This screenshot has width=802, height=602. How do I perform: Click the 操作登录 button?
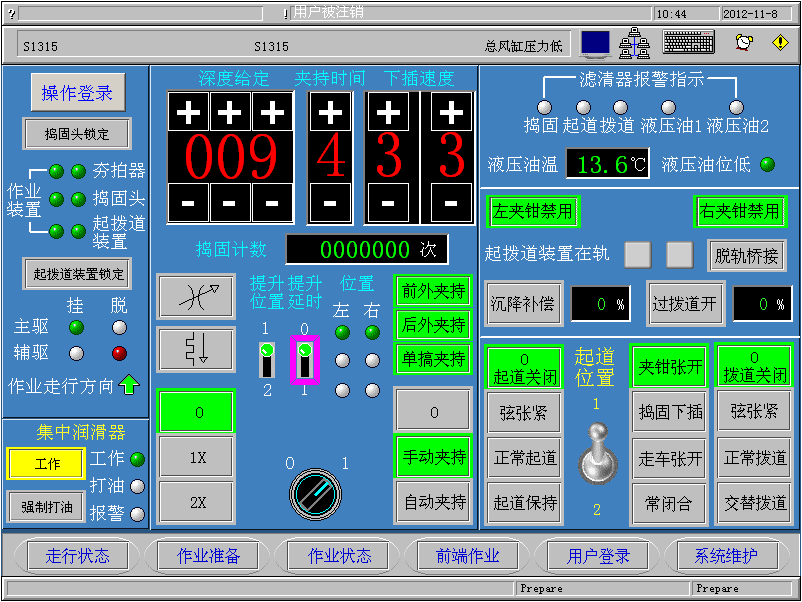pos(77,93)
